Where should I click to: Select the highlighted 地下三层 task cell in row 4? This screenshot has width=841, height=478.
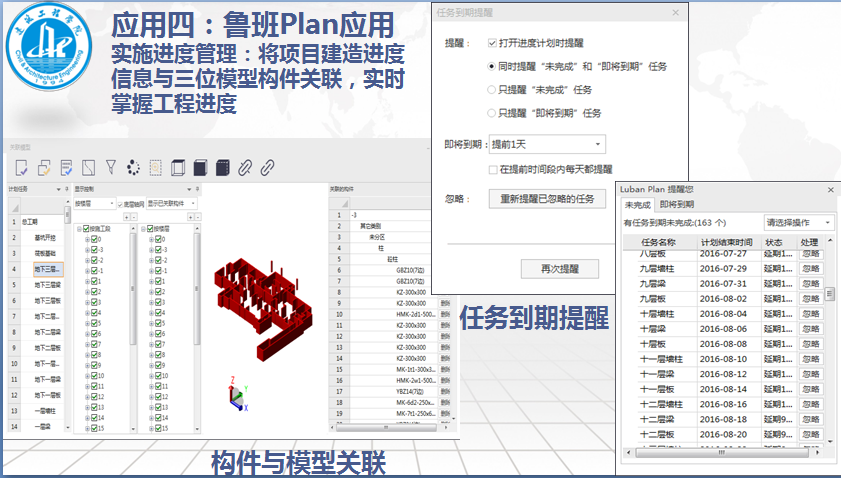48,269
